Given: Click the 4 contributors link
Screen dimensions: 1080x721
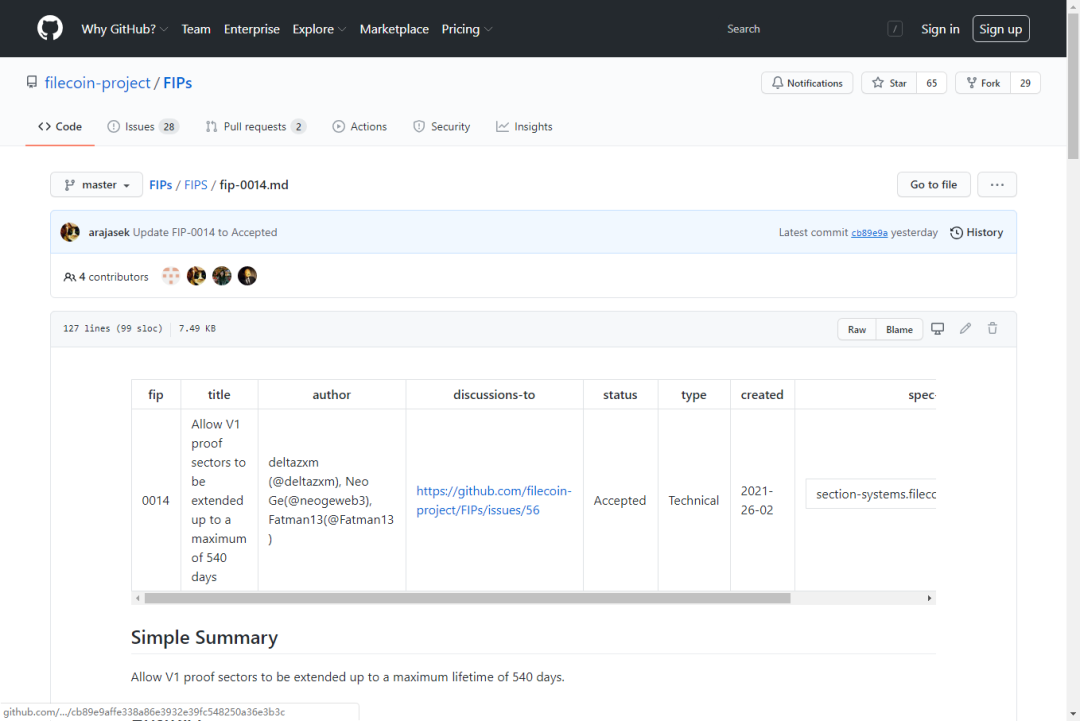Looking at the screenshot, I should click(x=106, y=277).
